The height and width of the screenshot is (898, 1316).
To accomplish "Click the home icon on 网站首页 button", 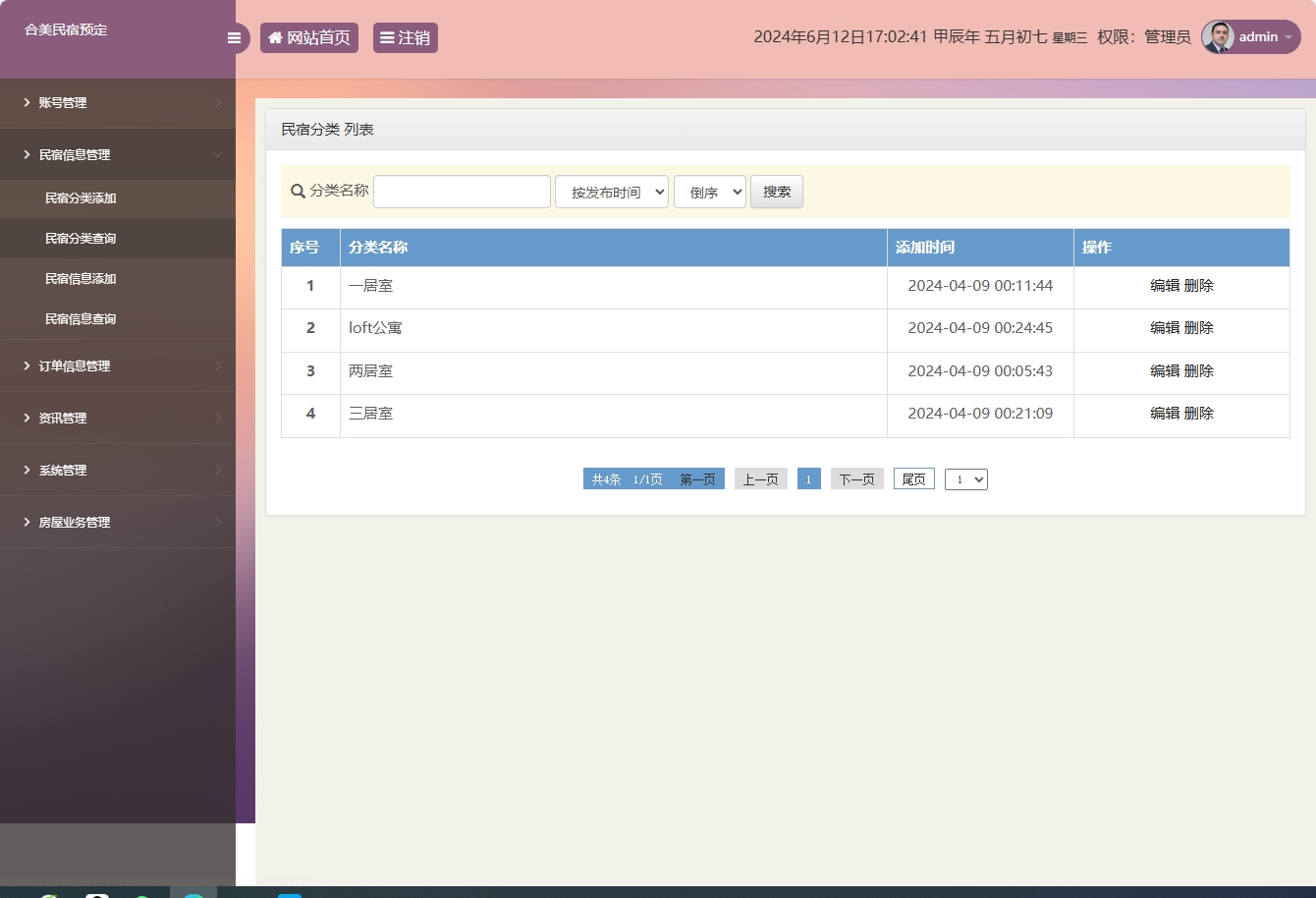I will pos(273,37).
